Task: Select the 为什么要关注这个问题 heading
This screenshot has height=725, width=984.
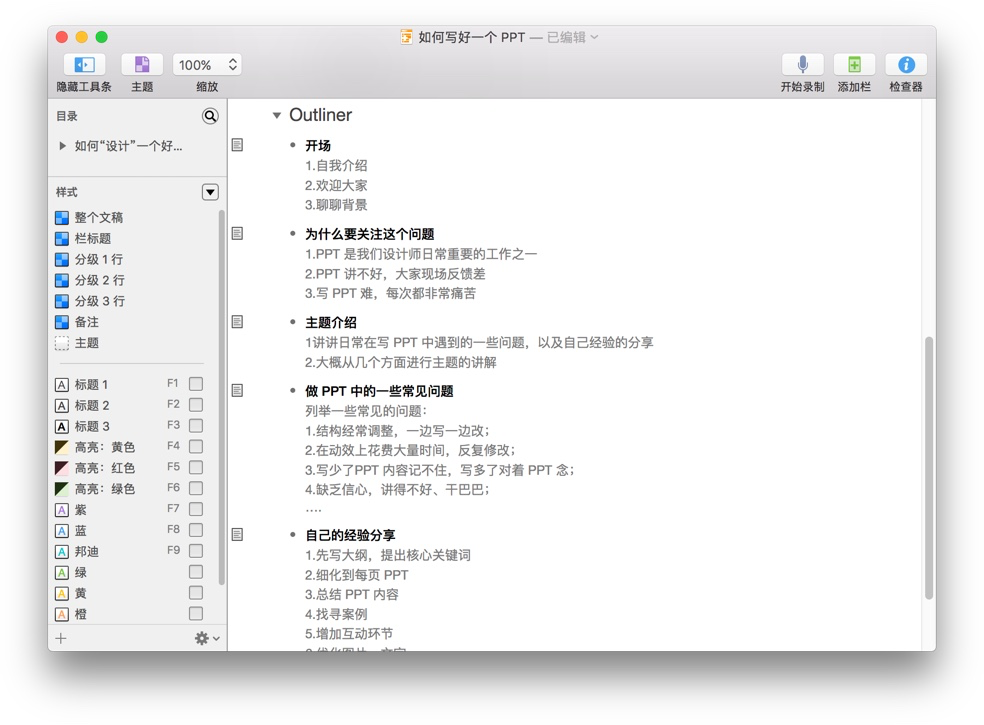Action: (x=370, y=234)
